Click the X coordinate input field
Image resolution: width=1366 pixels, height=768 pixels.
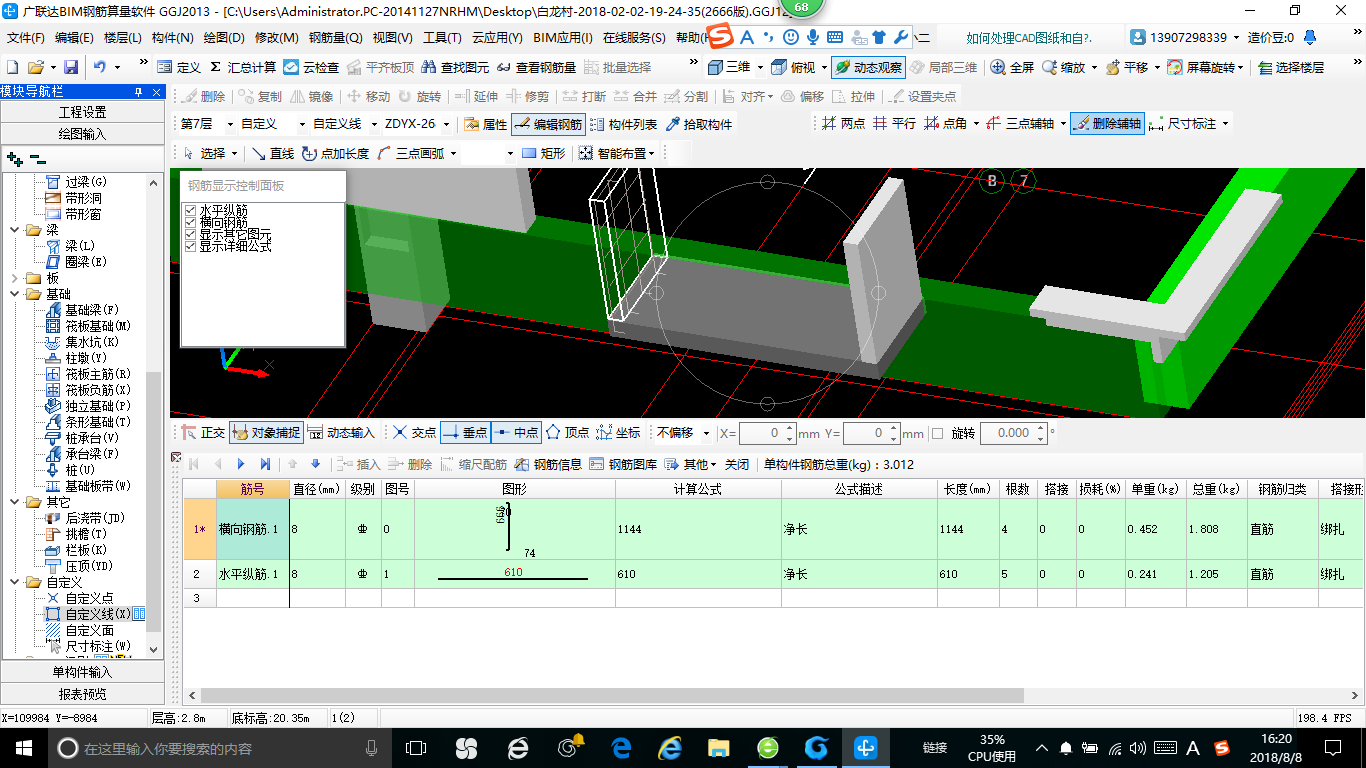767,433
